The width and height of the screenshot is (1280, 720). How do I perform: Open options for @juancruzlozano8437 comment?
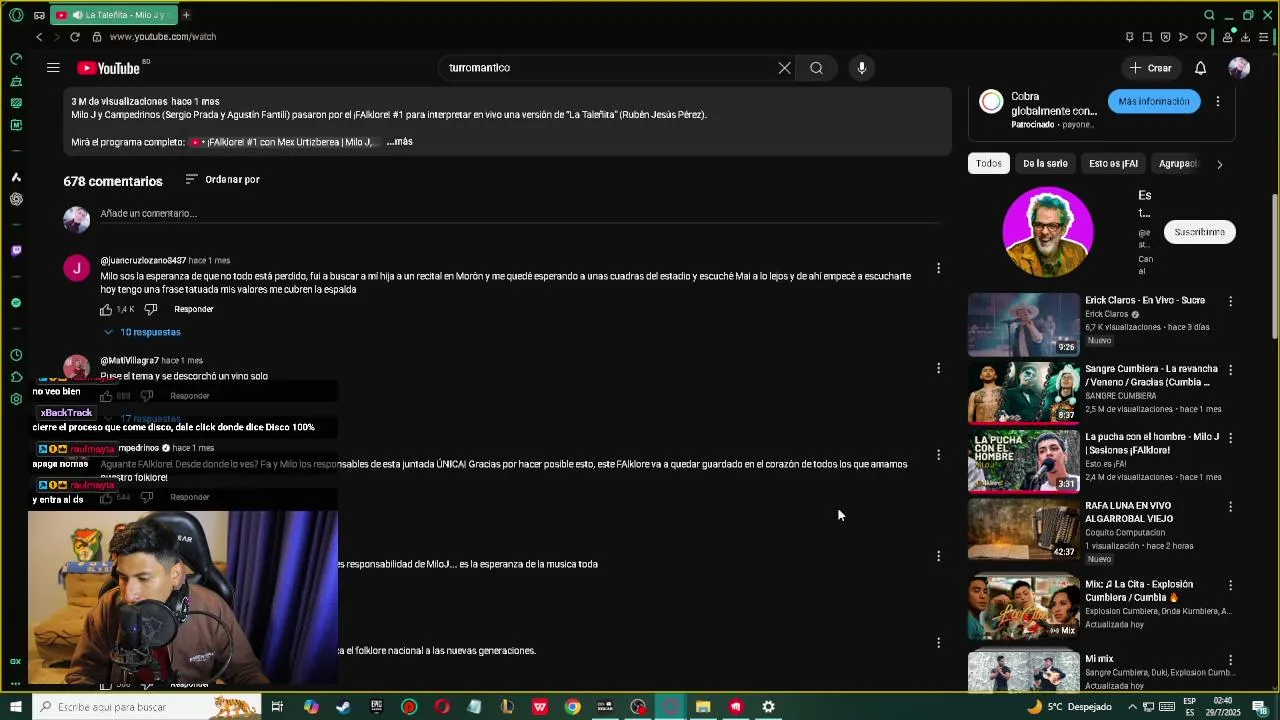click(x=938, y=268)
